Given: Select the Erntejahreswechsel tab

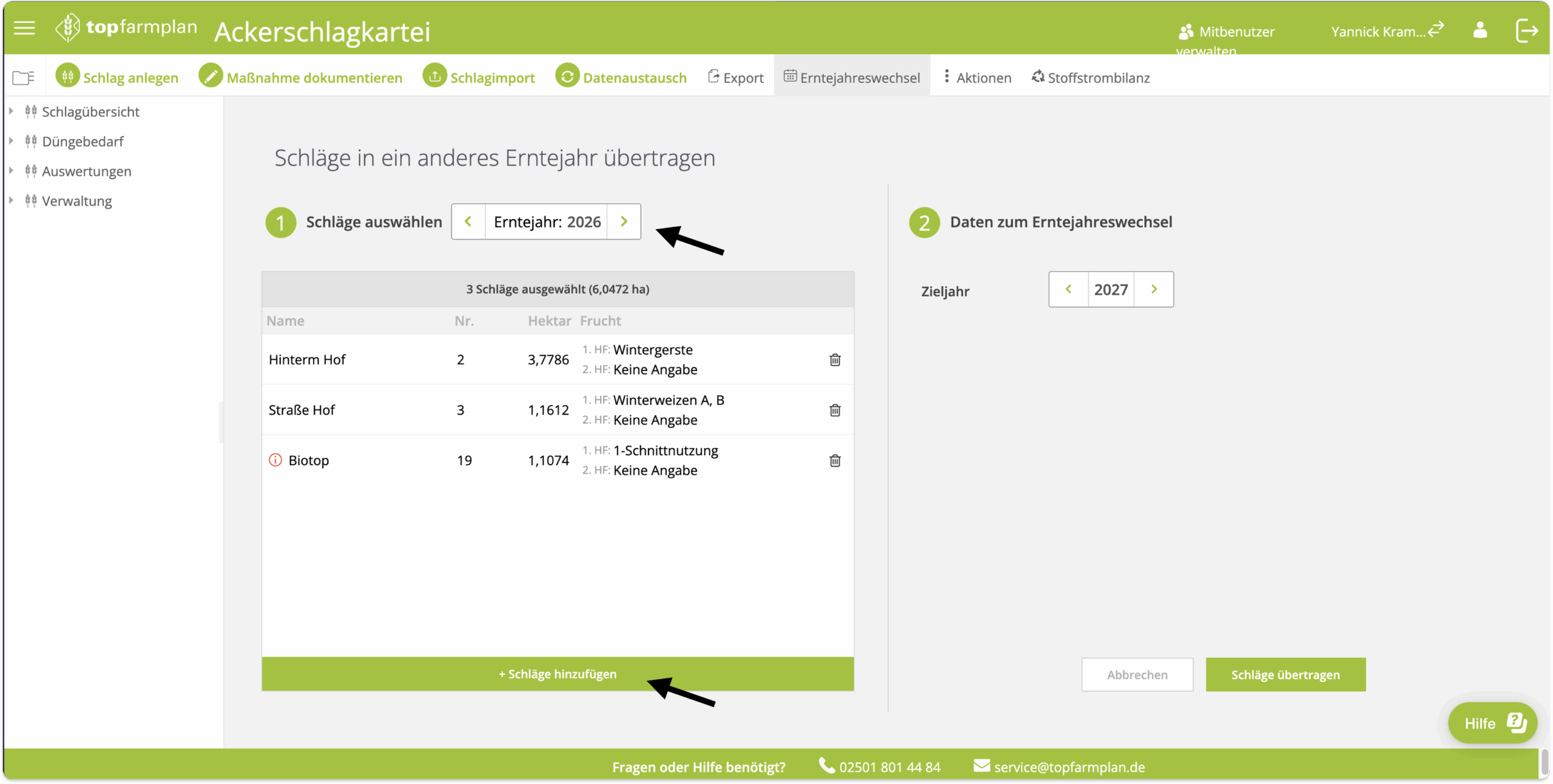Looking at the screenshot, I should point(852,78).
